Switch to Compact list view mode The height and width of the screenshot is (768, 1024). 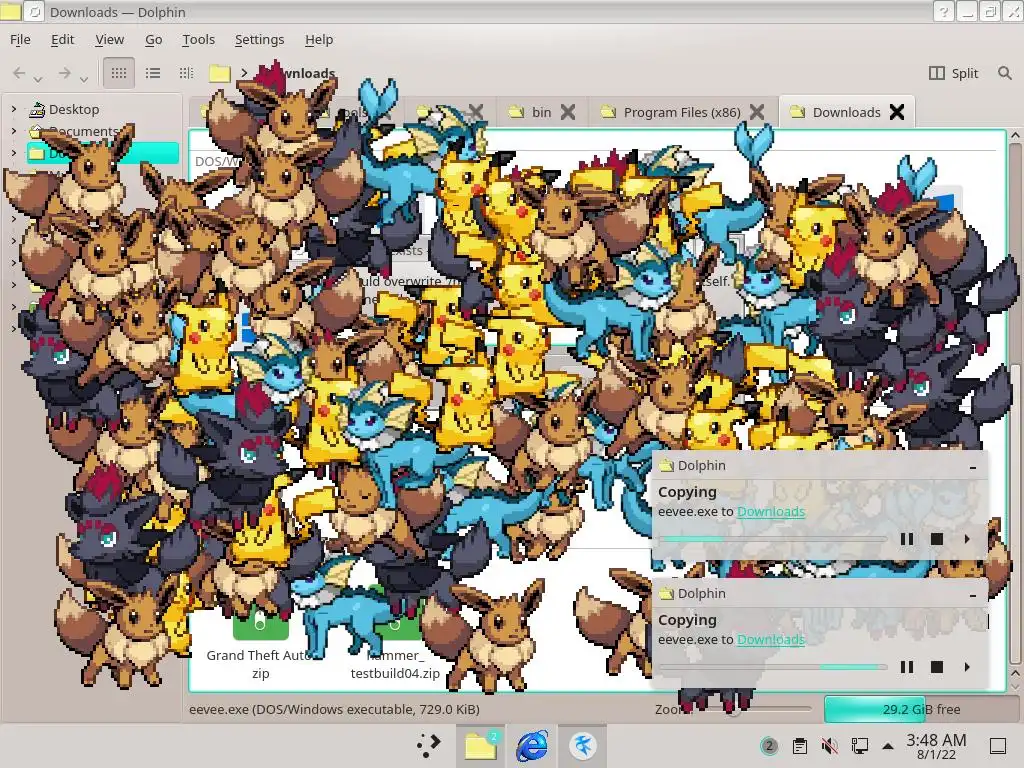tap(153, 73)
